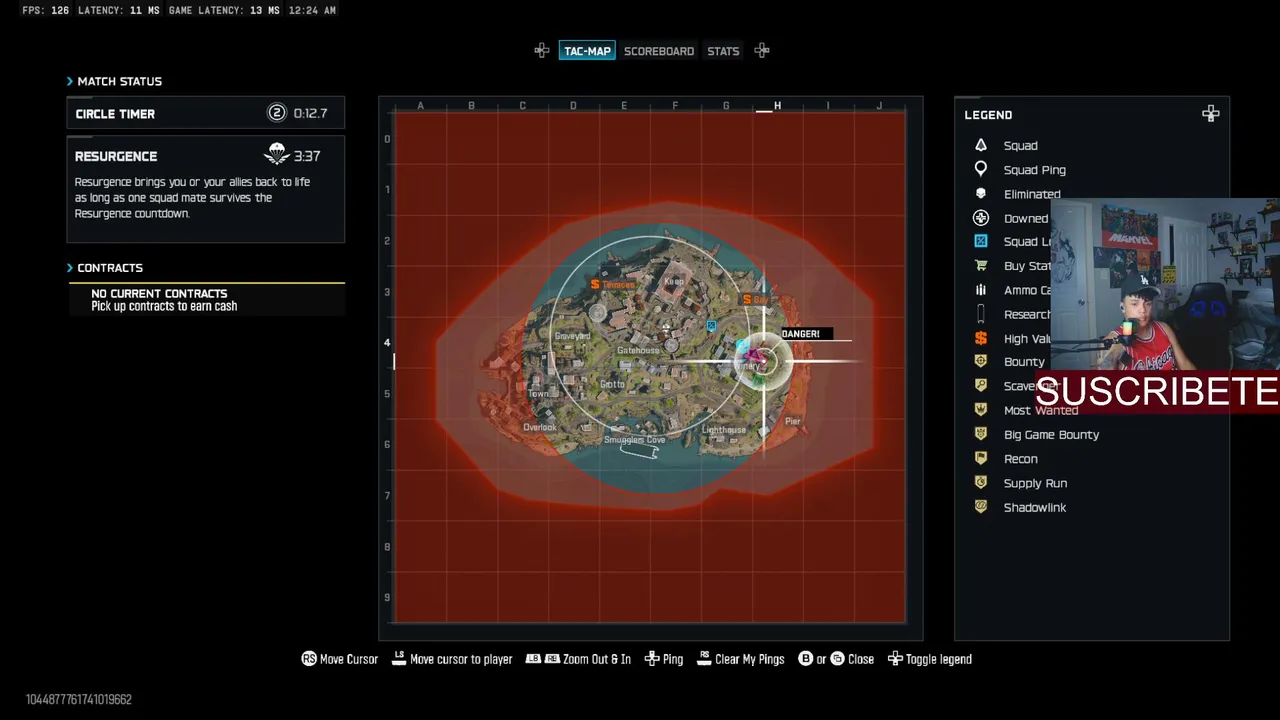Click the map cursor crosshair center
Image resolution: width=1280 pixels, height=720 pixels.
pyautogui.click(x=764, y=361)
